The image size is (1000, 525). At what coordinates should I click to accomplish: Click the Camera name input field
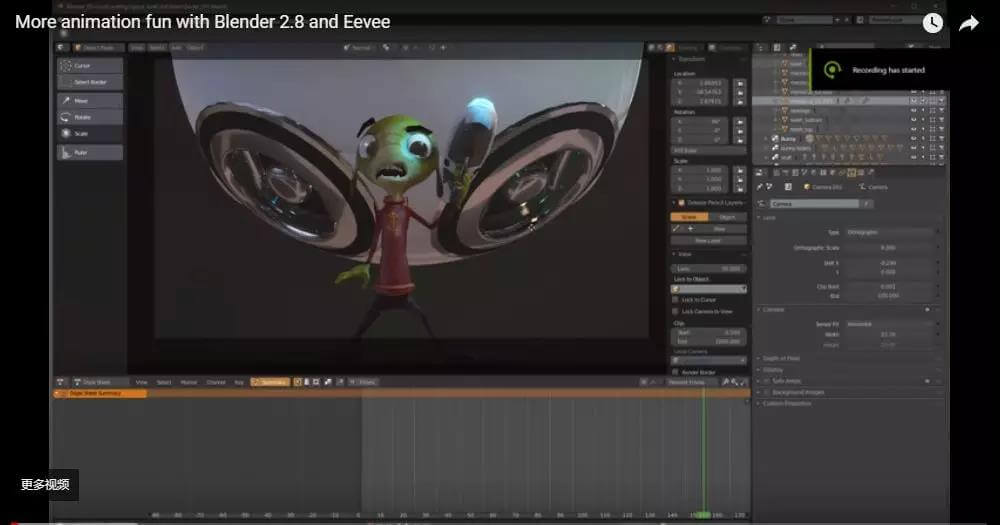pos(814,204)
